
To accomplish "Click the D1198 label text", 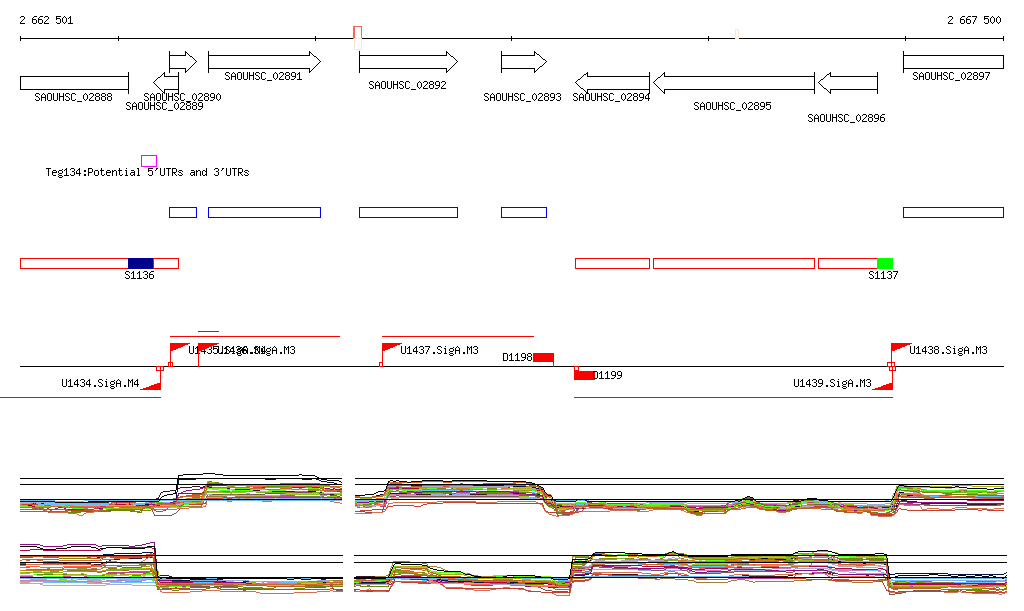I will pyautogui.click(x=517, y=357).
